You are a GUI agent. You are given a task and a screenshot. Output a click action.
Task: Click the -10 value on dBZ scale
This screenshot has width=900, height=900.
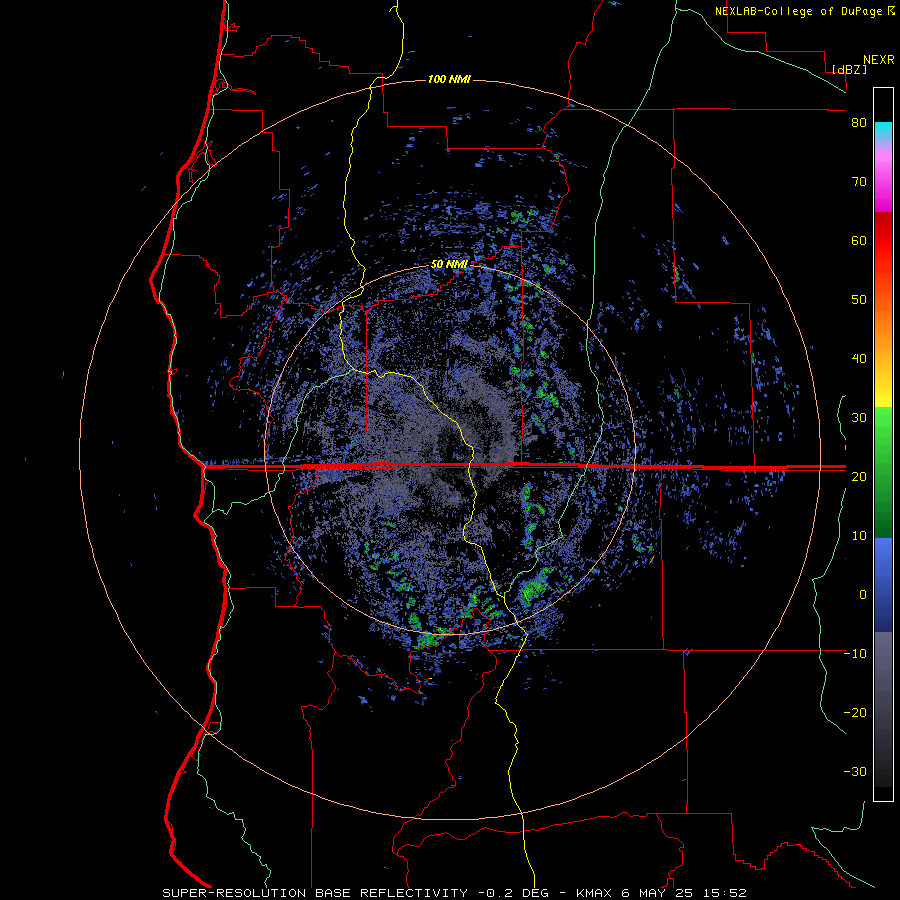coord(855,654)
